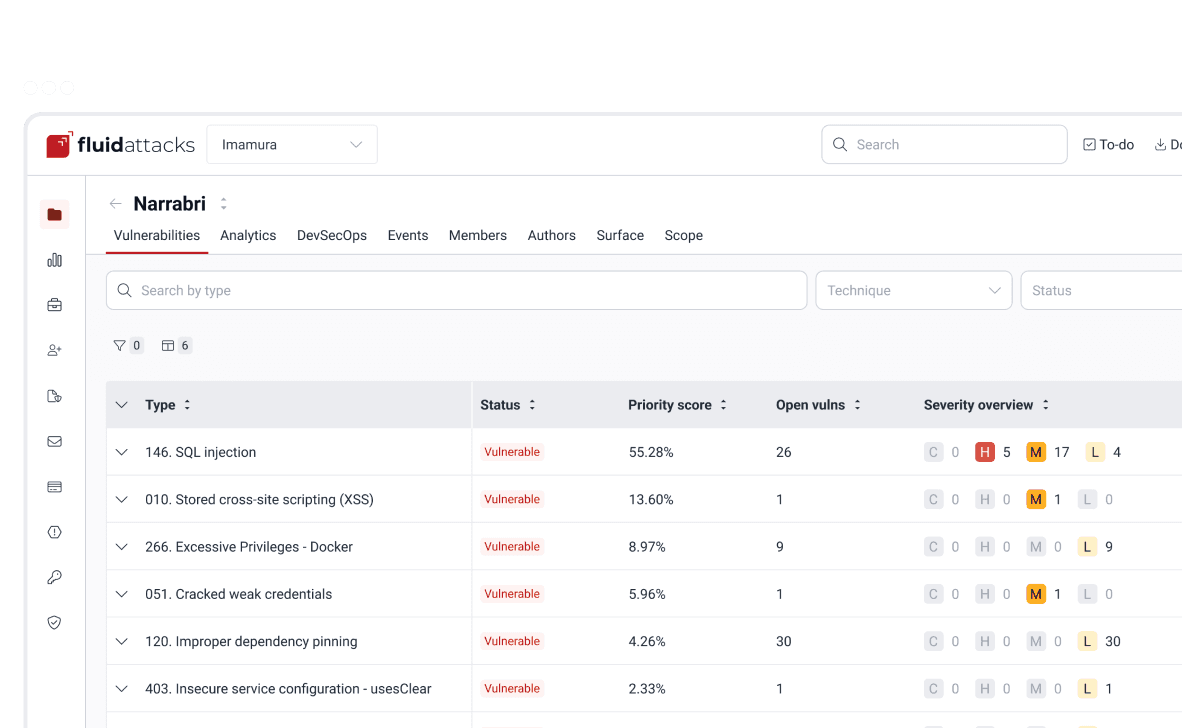
Task: Focus the top Search field
Action: [944, 144]
